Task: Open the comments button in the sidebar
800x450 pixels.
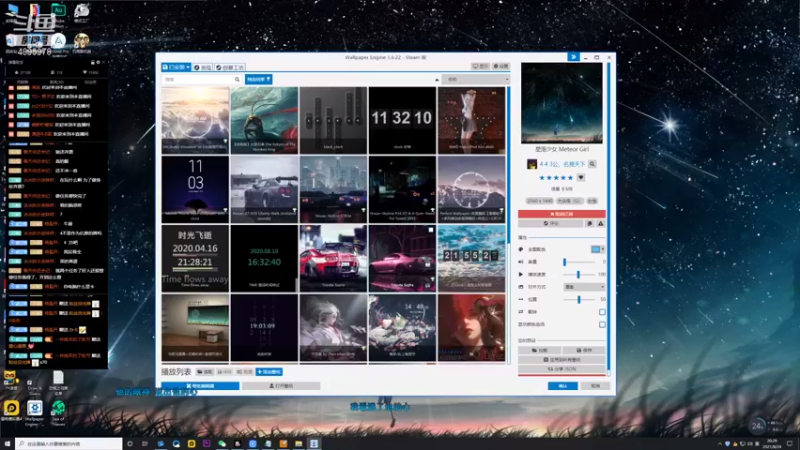Action: point(551,223)
